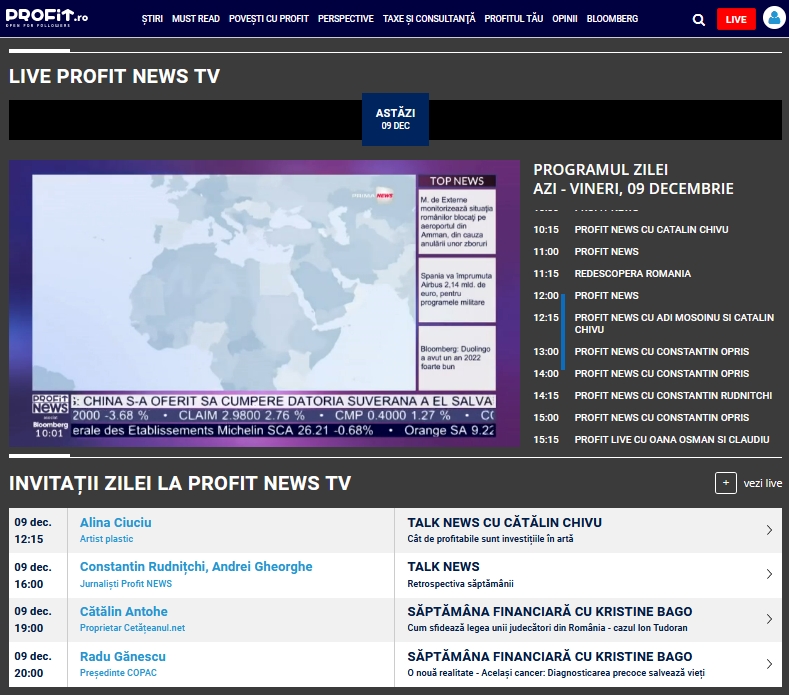Click the blue schedule progress marker
Screen dimensions: 789x695
pos(563,332)
